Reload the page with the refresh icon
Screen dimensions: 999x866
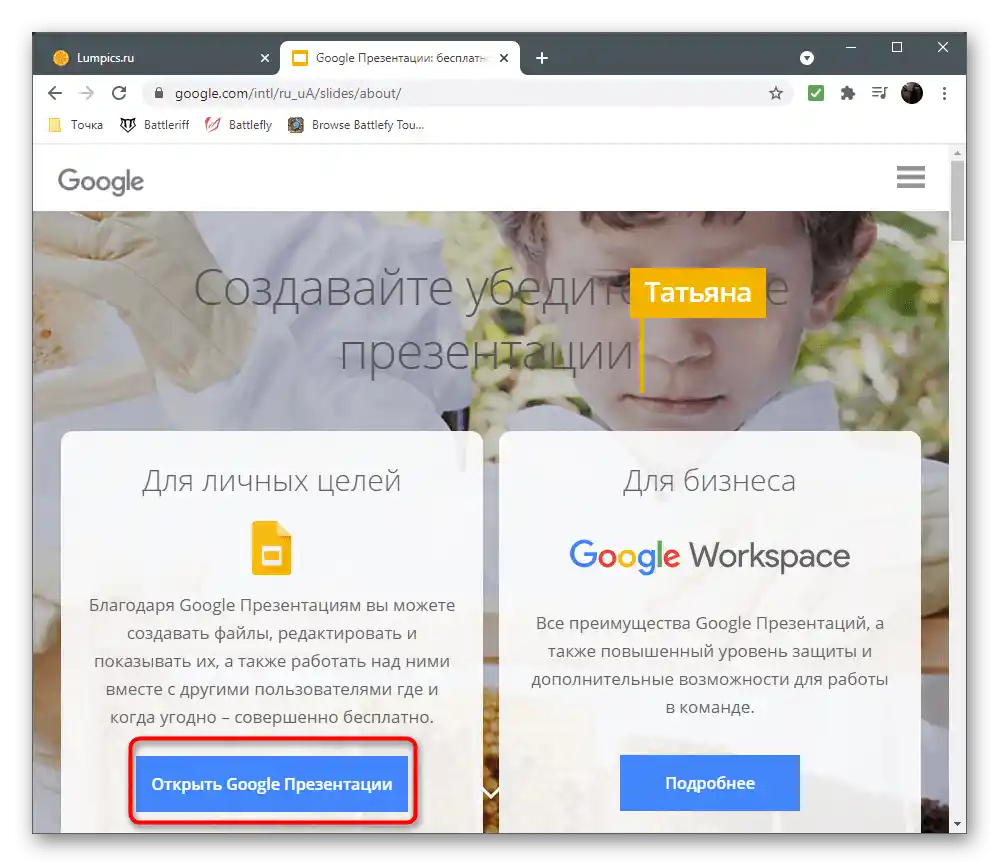[119, 93]
